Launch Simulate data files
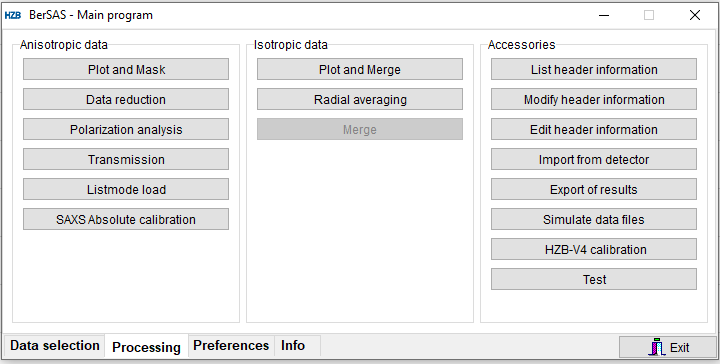This screenshot has width=720, height=364. tap(594, 219)
